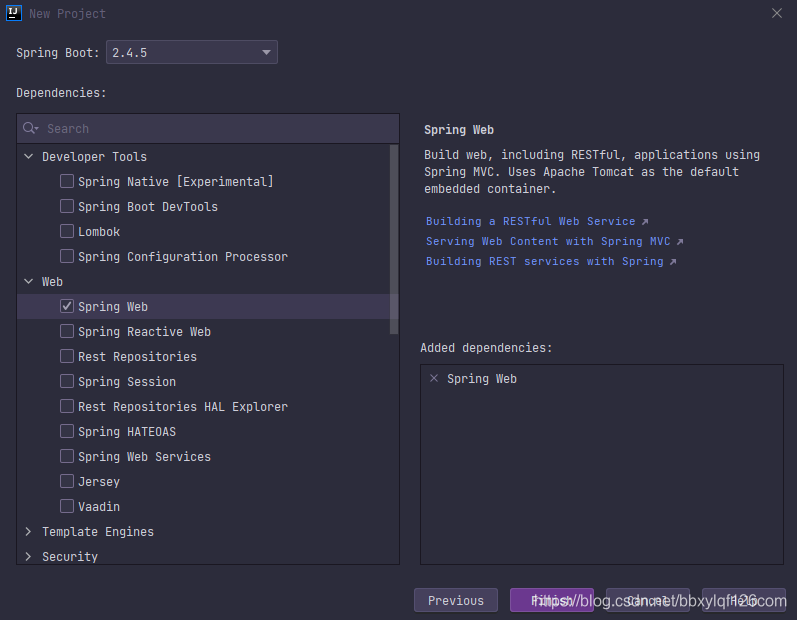
Task: Click the IntelliJ logo in title bar
Action: [x=15, y=13]
